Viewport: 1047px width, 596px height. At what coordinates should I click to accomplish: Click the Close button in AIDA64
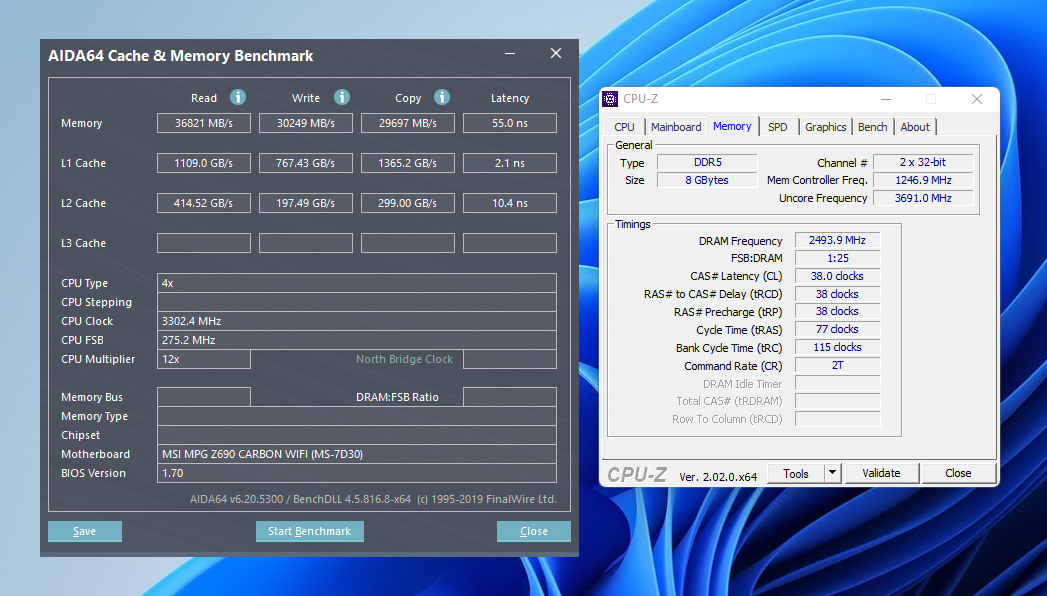(534, 531)
